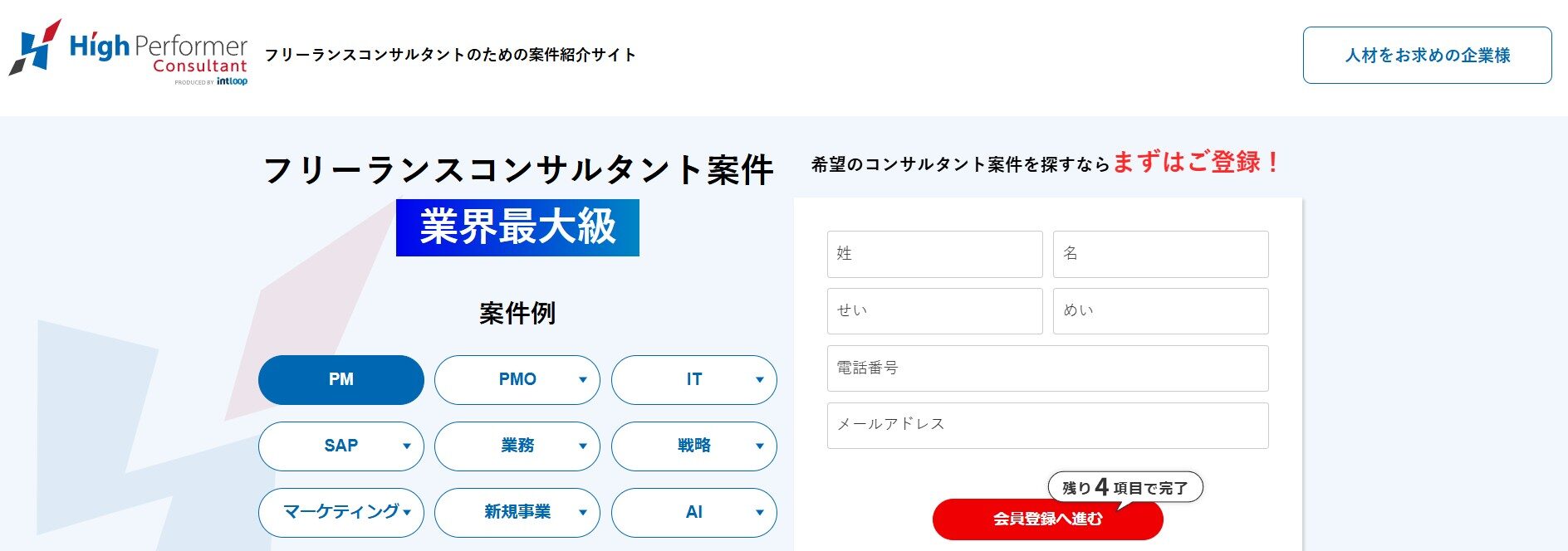Expand the マーケティング category dropdown

(407, 513)
